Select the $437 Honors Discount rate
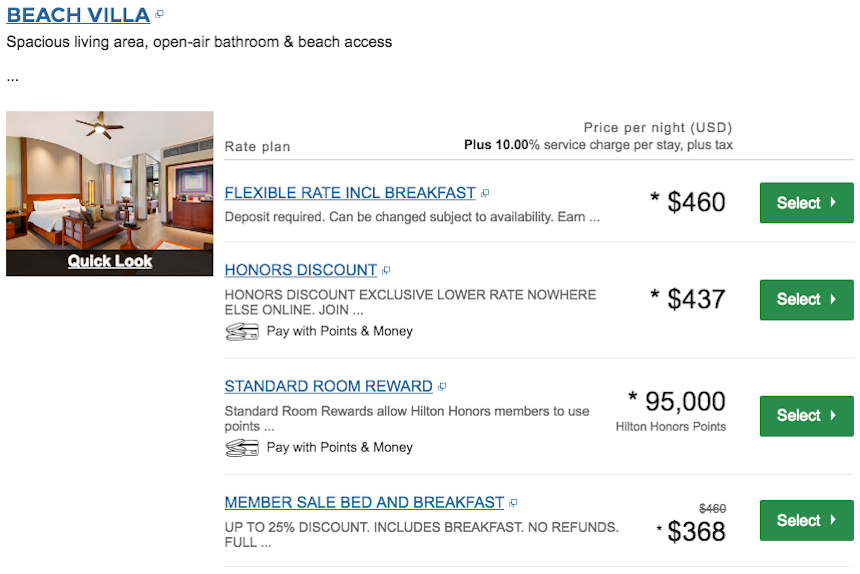This screenshot has width=860, height=574. click(x=806, y=299)
